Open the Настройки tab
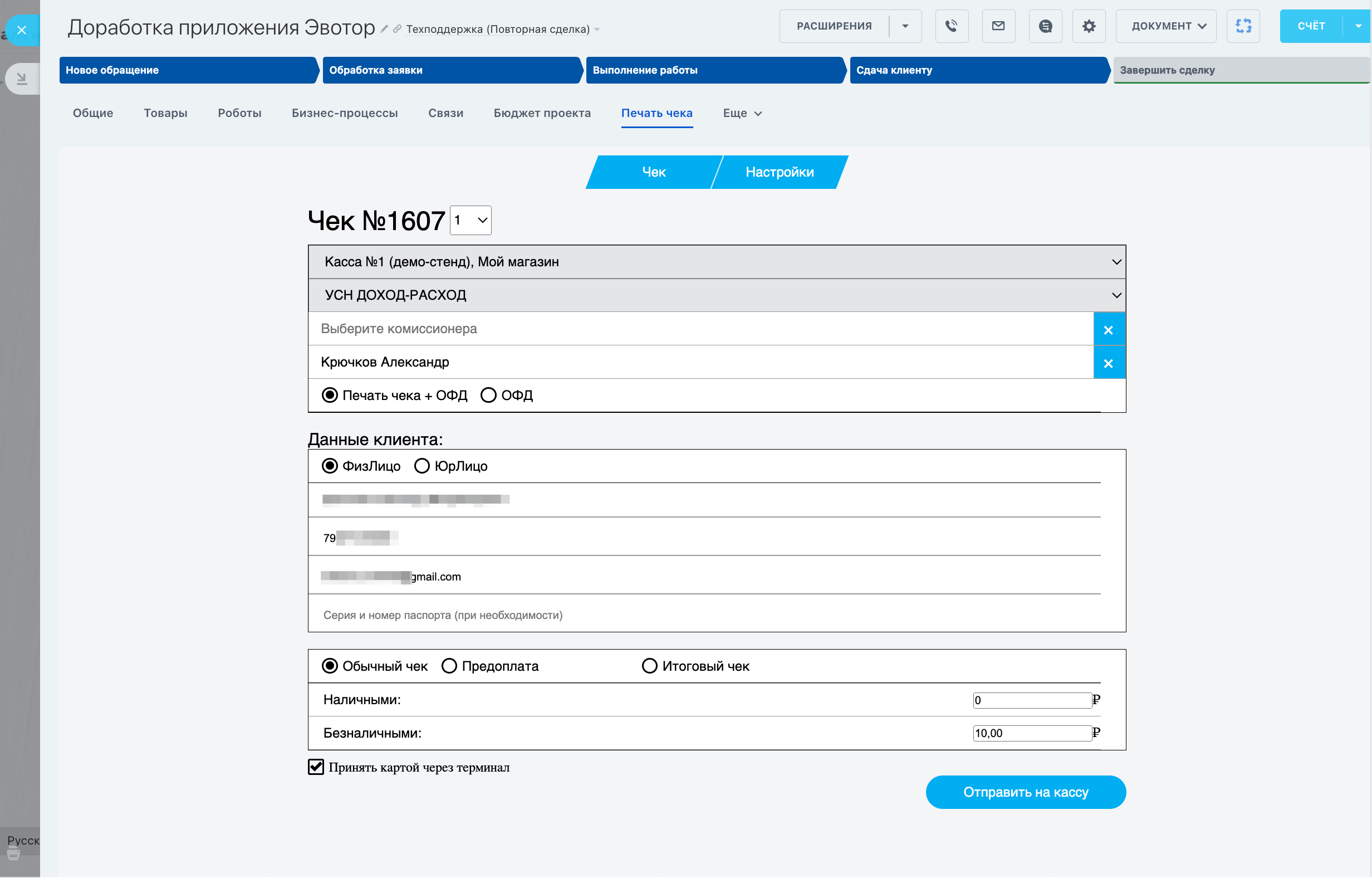Viewport: 1372px width, 878px height. tap(779, 172)
